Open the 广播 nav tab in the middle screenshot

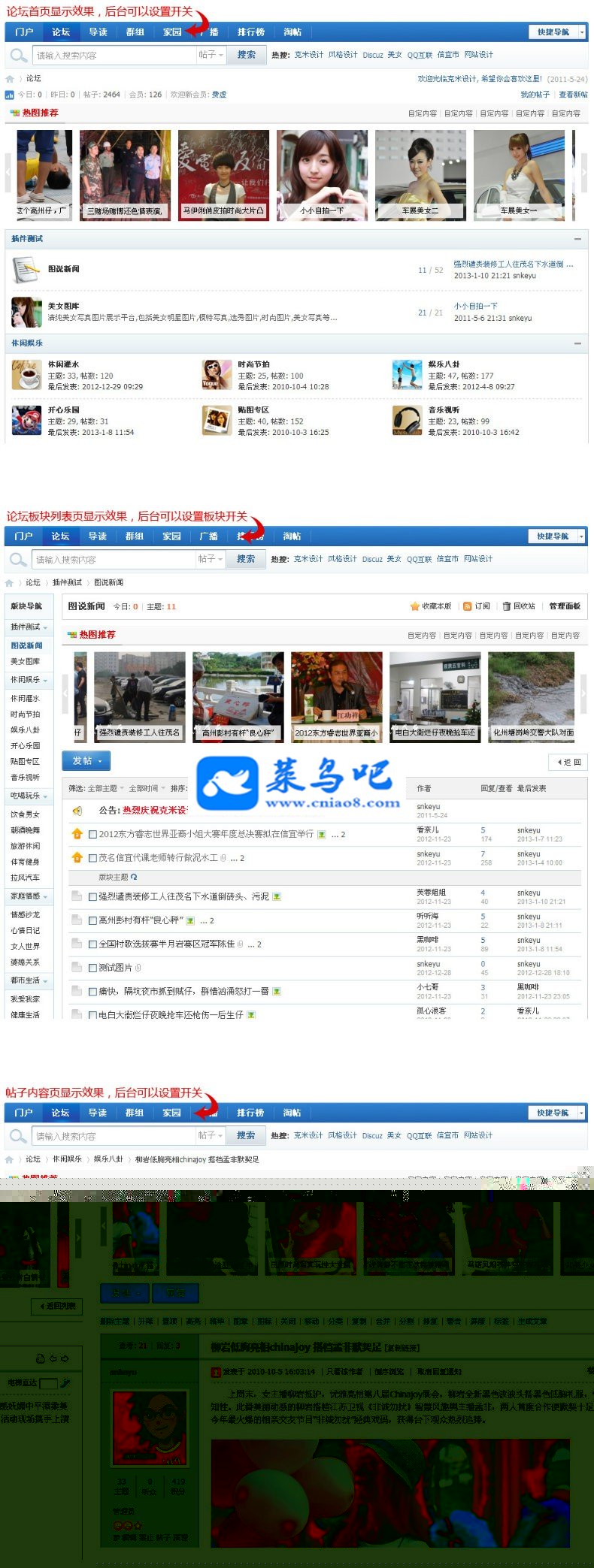tap(209, 536)
